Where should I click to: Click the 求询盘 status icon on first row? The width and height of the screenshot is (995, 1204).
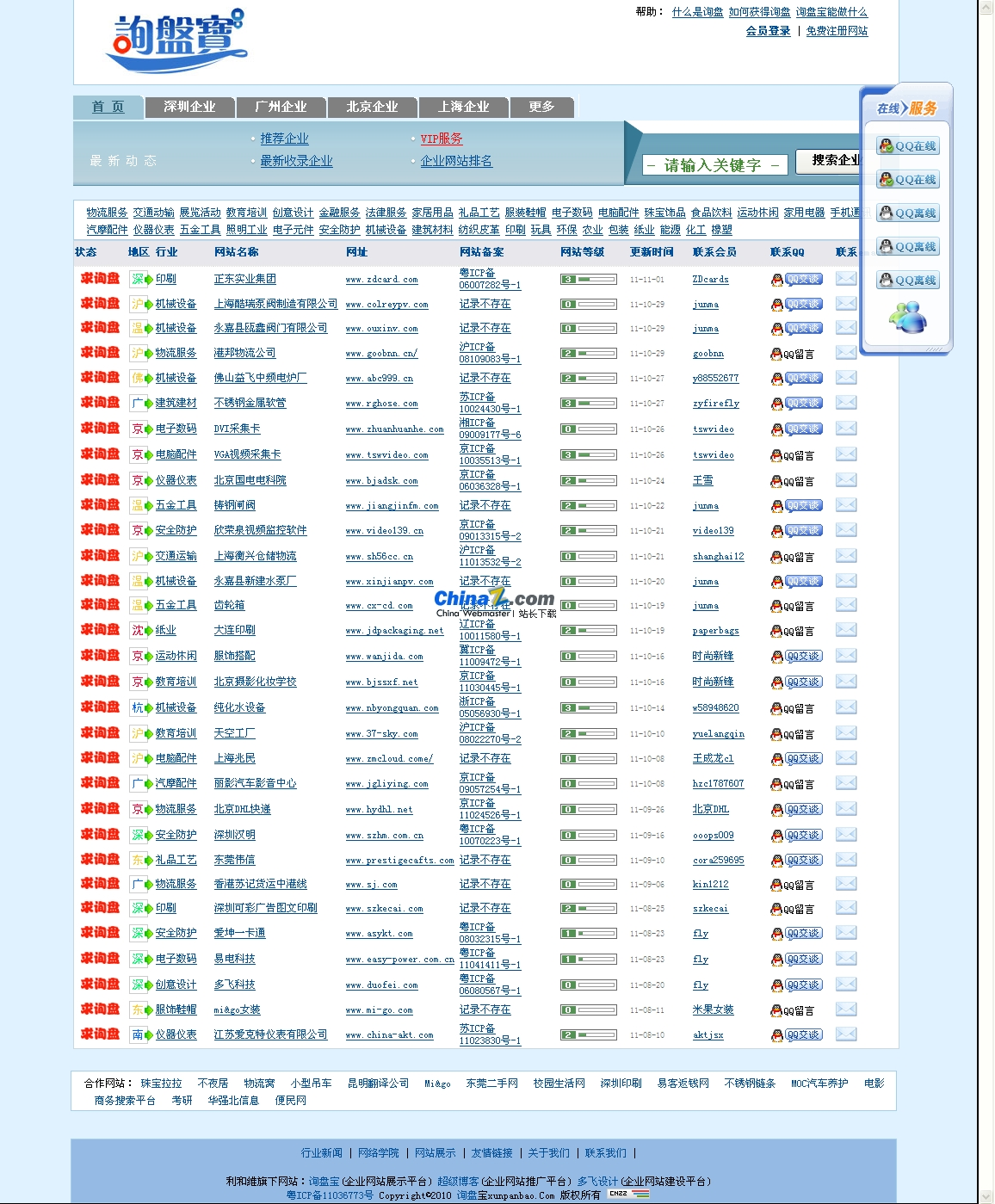point(99,279)
